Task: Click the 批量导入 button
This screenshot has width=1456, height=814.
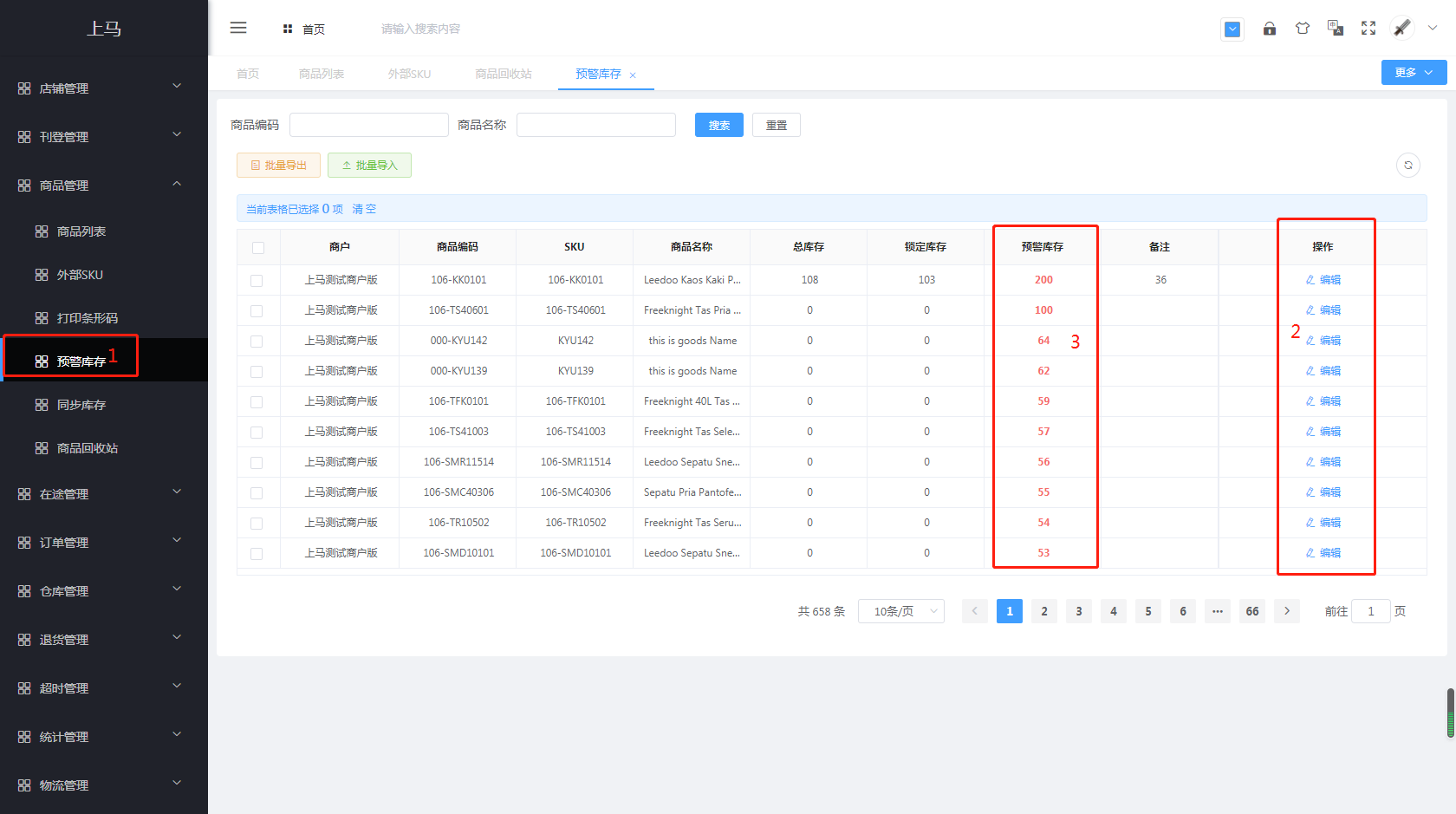Action: [369, 165]
